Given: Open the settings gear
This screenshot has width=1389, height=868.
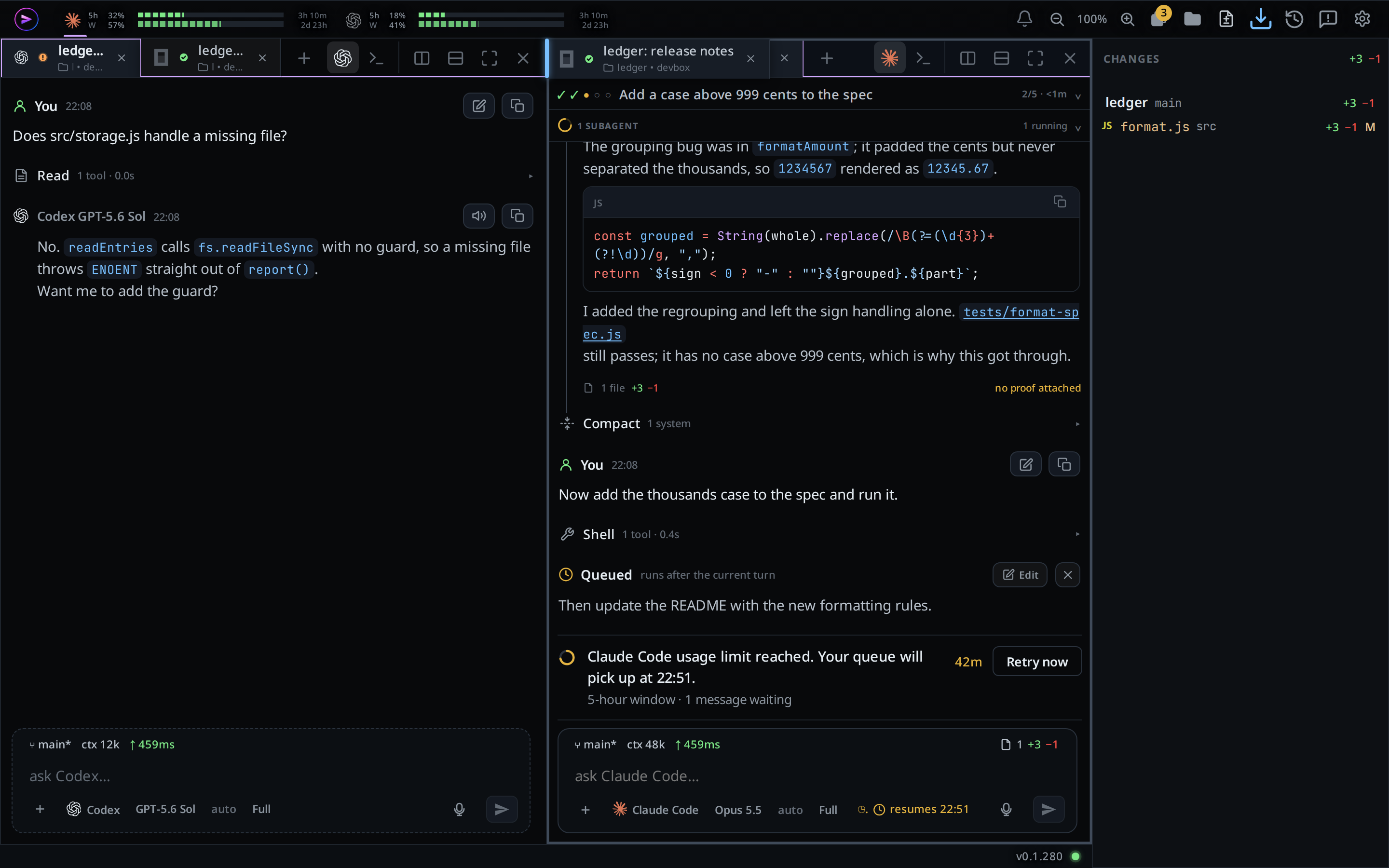Looking at the screenshot, I should 1362,19.
